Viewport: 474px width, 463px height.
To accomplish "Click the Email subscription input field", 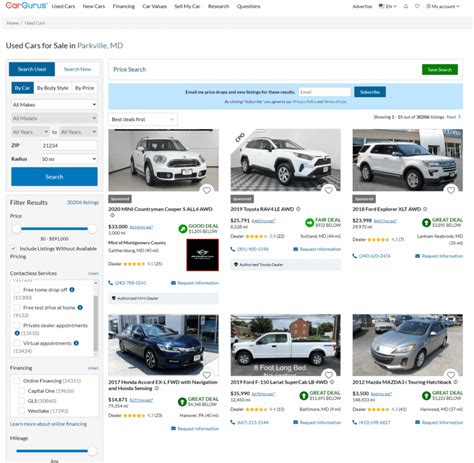I will (x=325, y=92).
